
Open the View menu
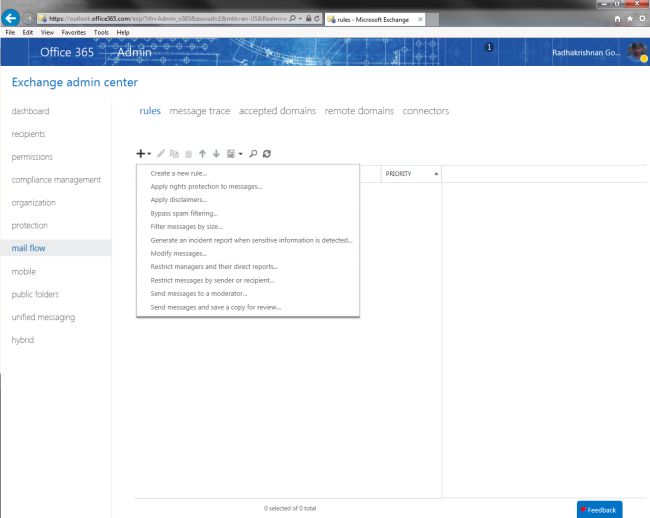47,32
